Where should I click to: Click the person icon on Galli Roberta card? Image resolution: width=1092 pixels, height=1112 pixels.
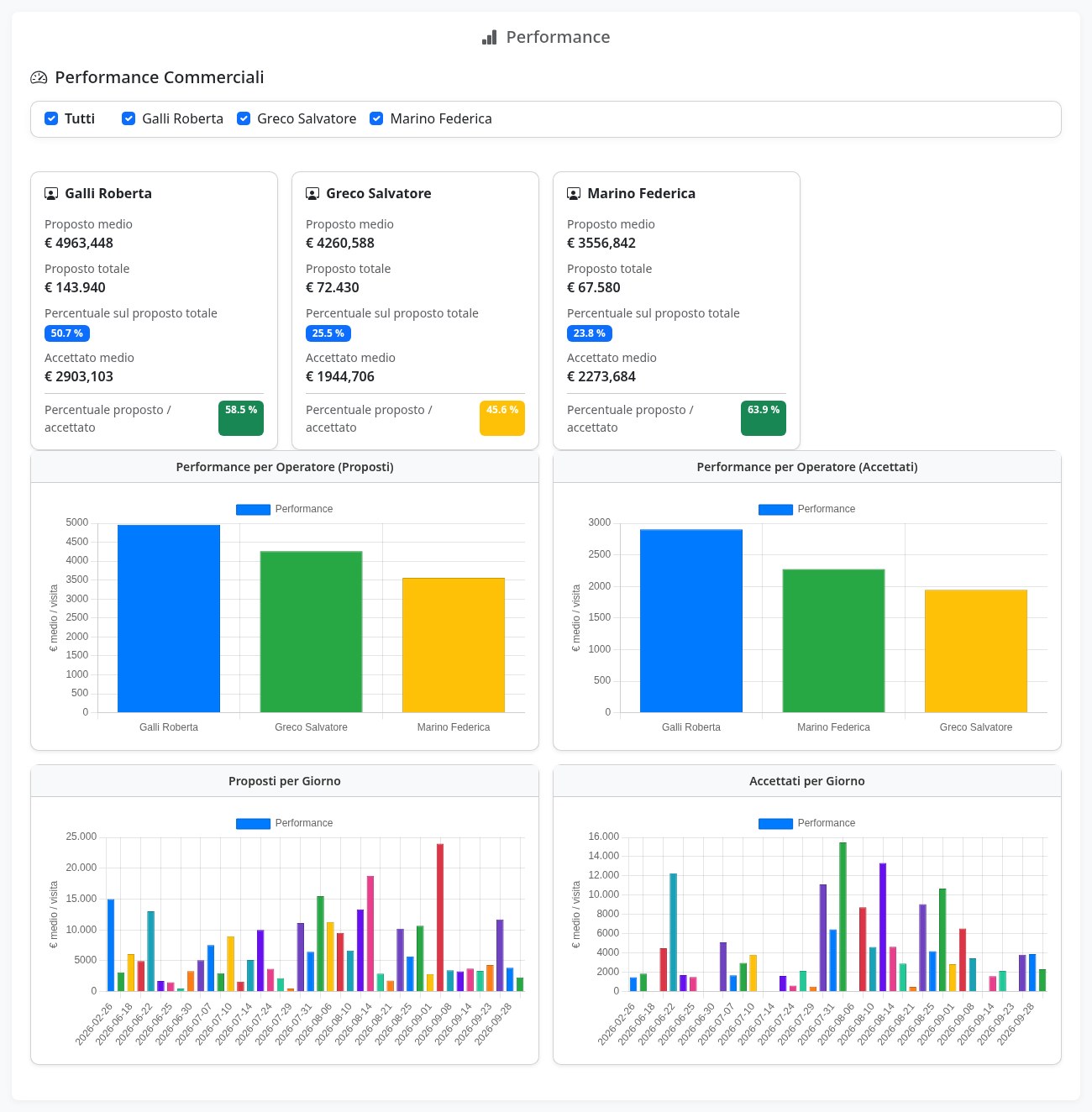pos(51,194)
